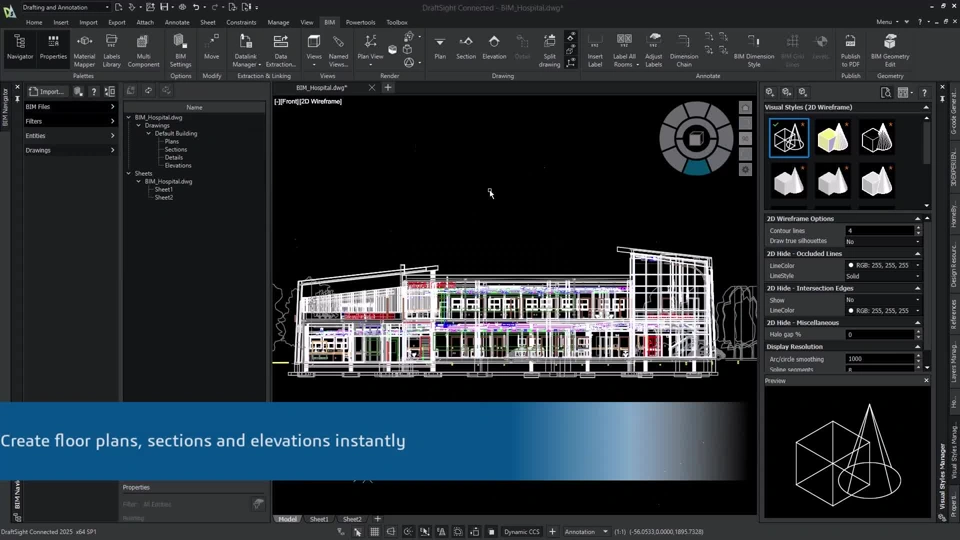Toggle the grid display in status bar
The image size is (960, 540).
point(375,532)
